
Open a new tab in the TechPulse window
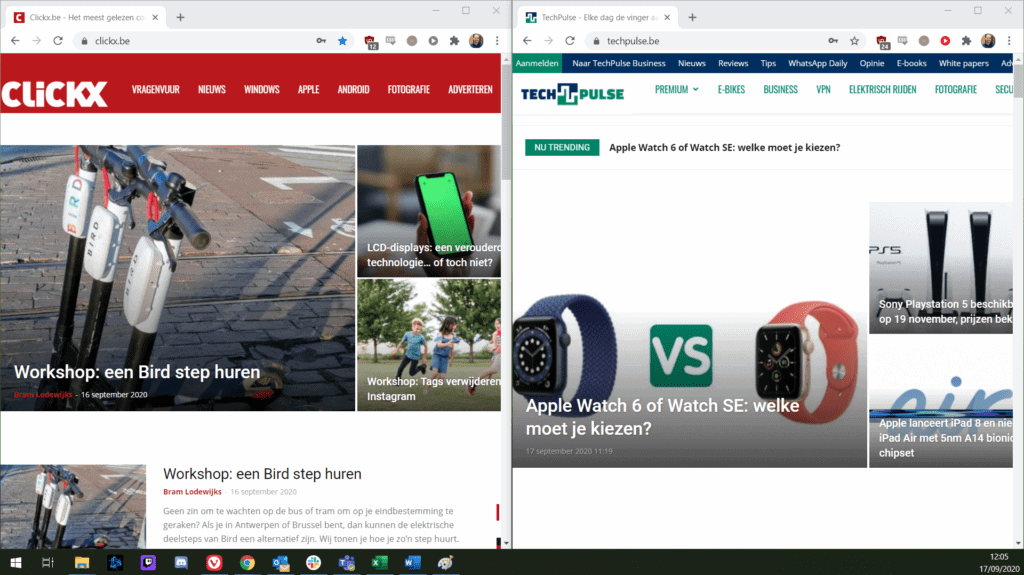click(x=692, y=18)
